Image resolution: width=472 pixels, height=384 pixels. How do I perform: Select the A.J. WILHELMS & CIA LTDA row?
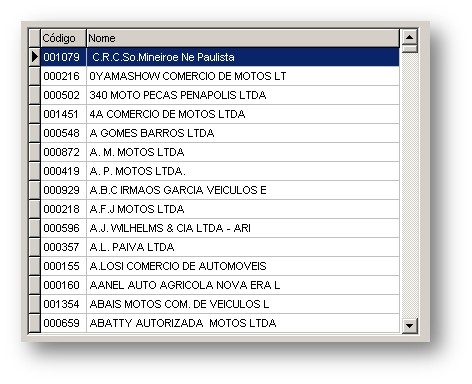220,228
